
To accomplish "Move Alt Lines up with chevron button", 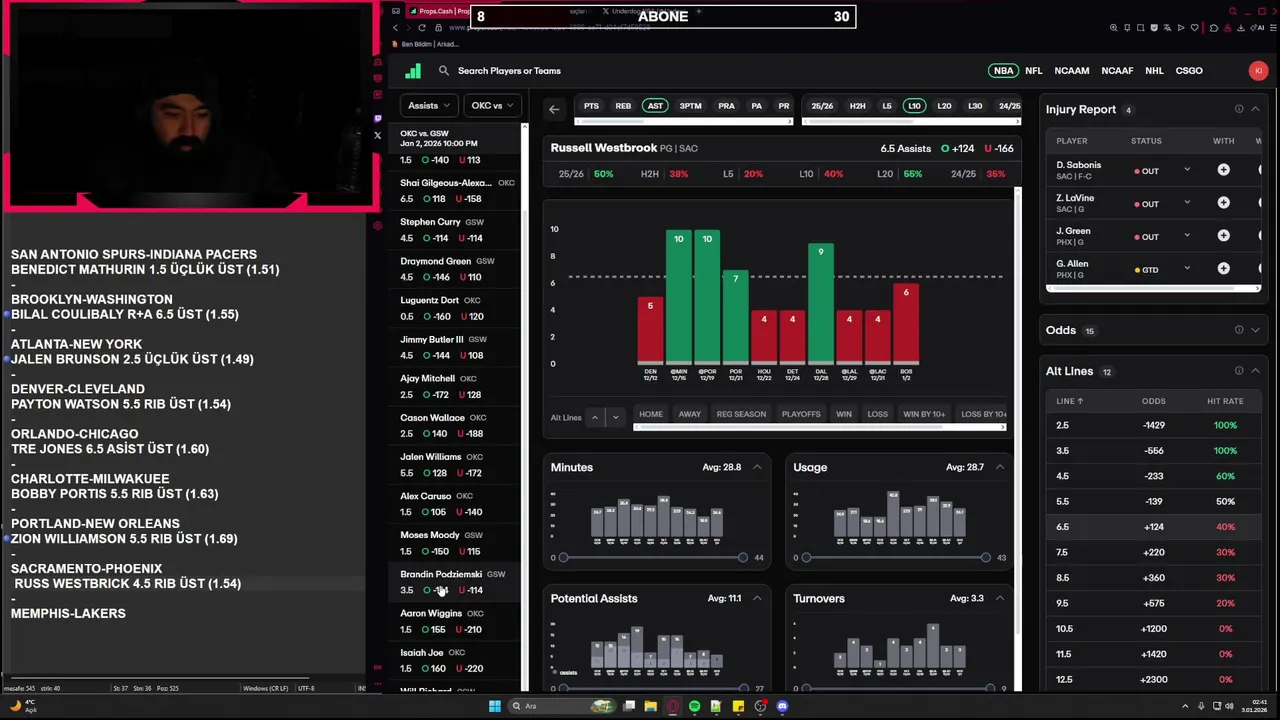I will pyautogui.click(x=594, y=417).
